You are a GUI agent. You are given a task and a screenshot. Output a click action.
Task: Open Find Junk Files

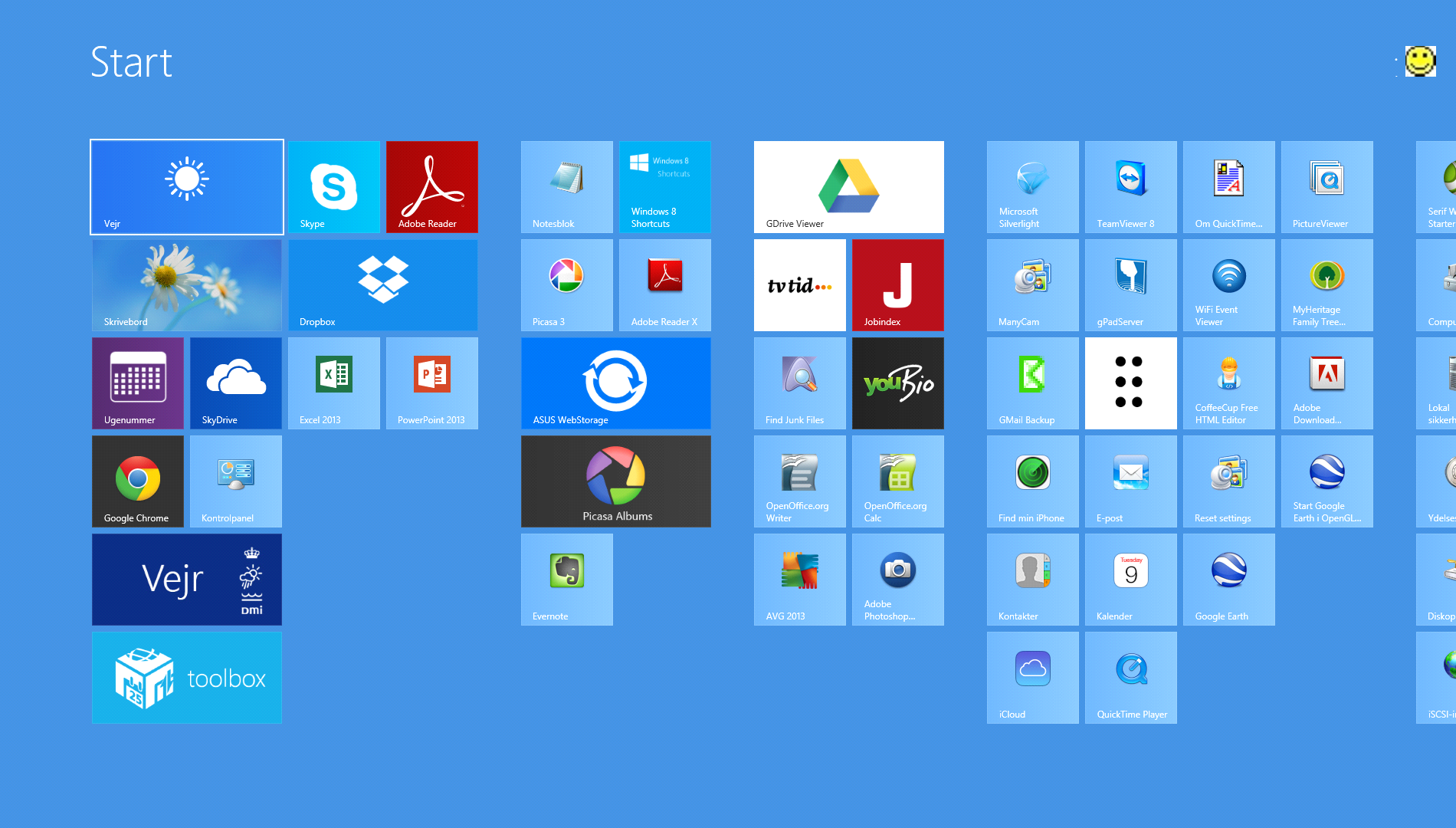pos(800,383)
